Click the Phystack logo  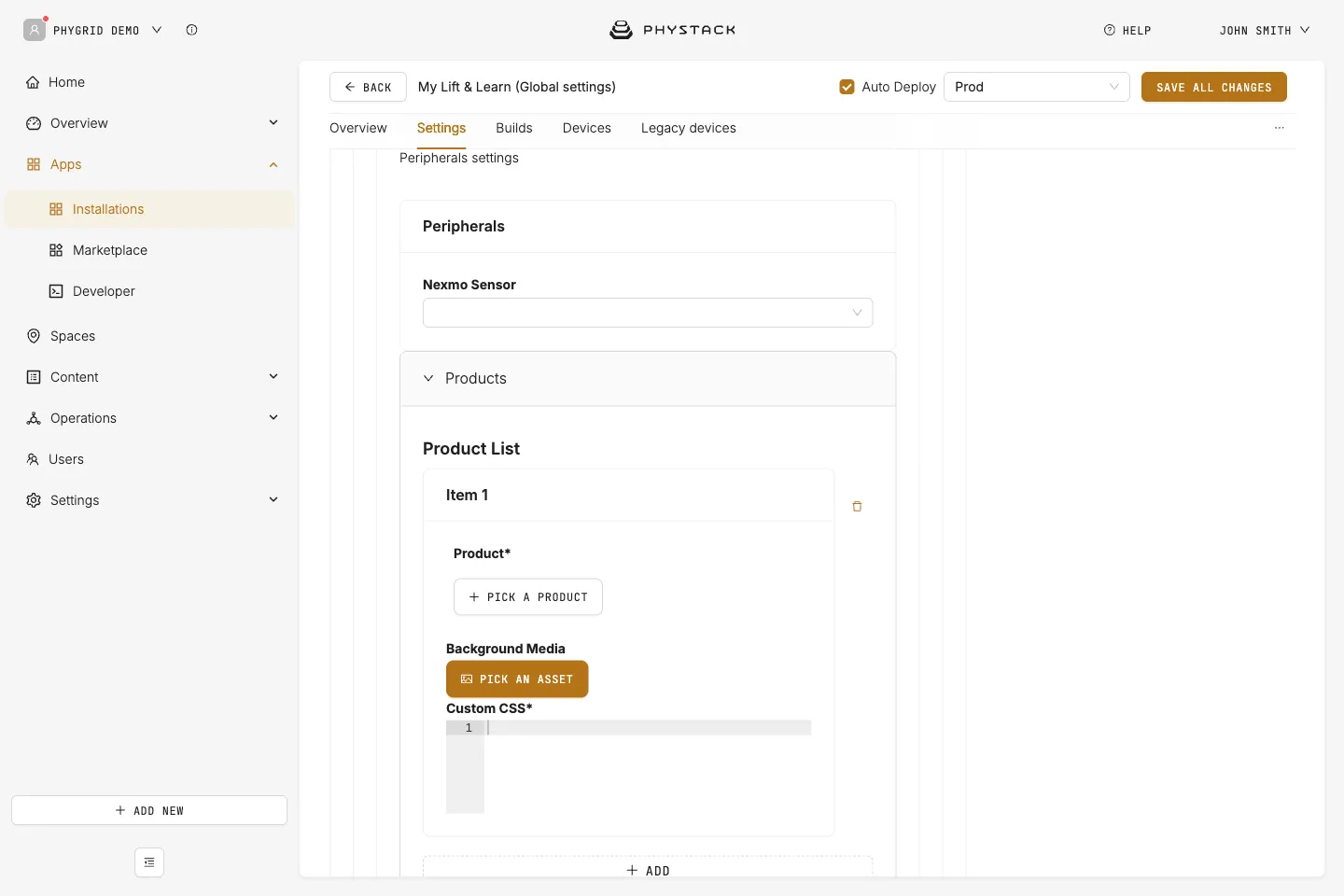(672, 30)
